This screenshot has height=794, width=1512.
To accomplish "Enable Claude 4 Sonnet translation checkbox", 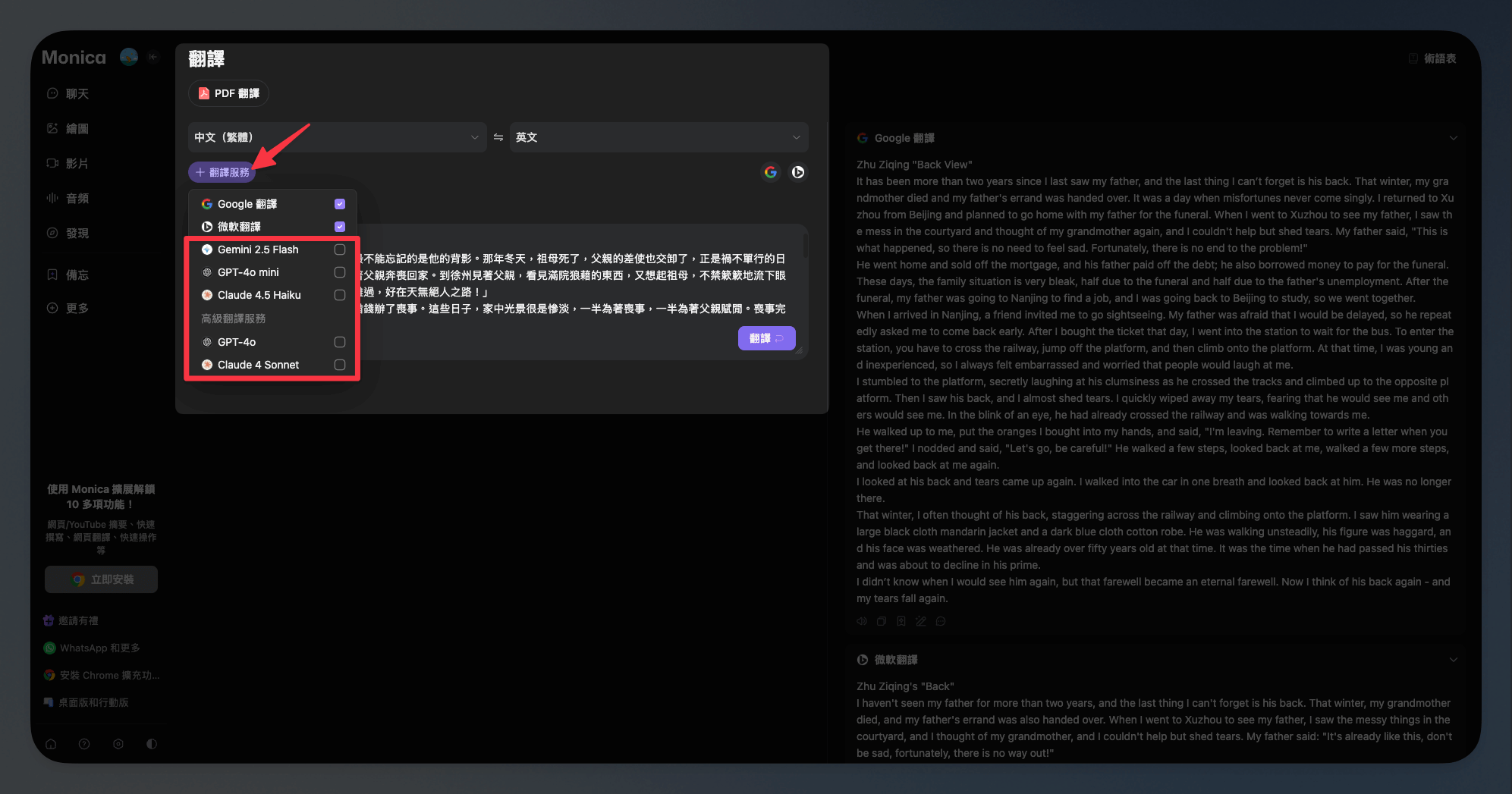I will (x=340, y=365).
